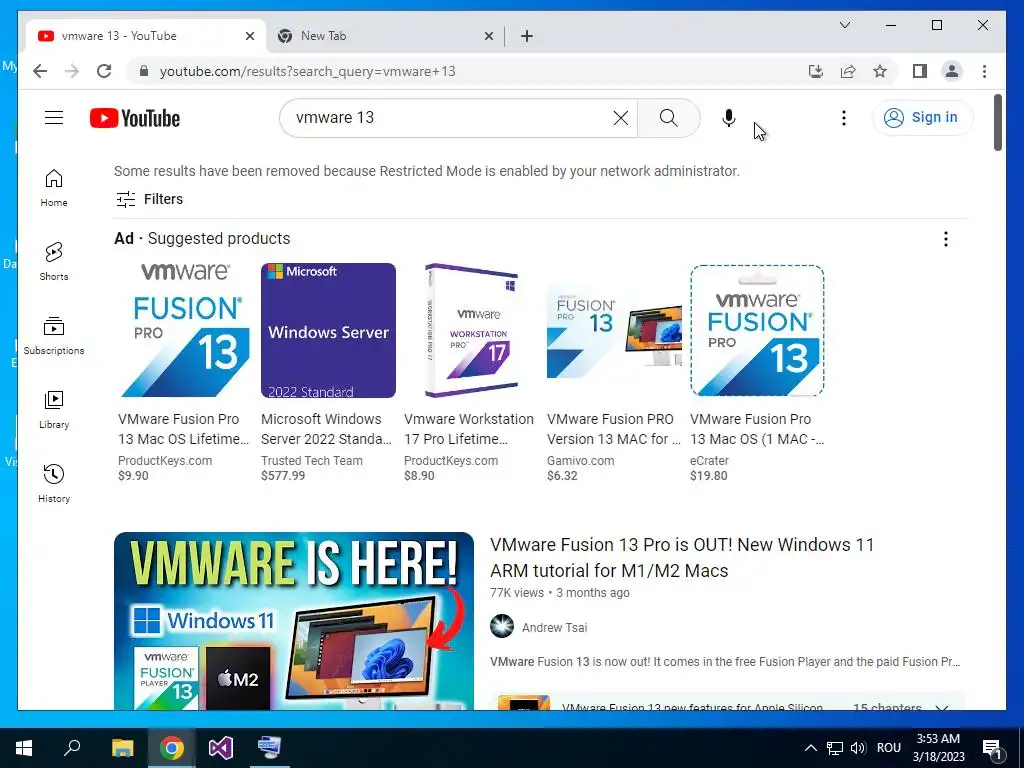Click the $577.99 price text
The height and width of the screenshot is (768, 1024).
[283, 475]
